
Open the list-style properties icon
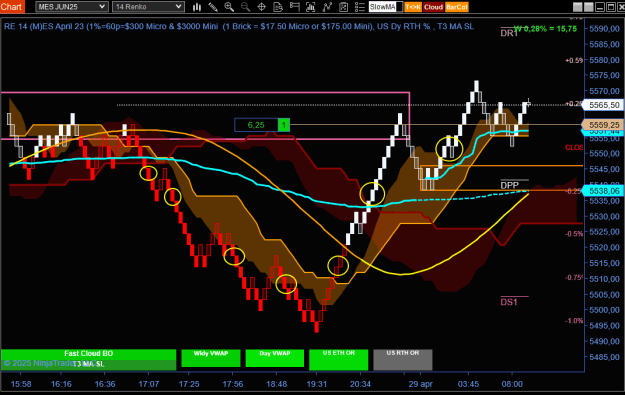(x=360, y=7)
